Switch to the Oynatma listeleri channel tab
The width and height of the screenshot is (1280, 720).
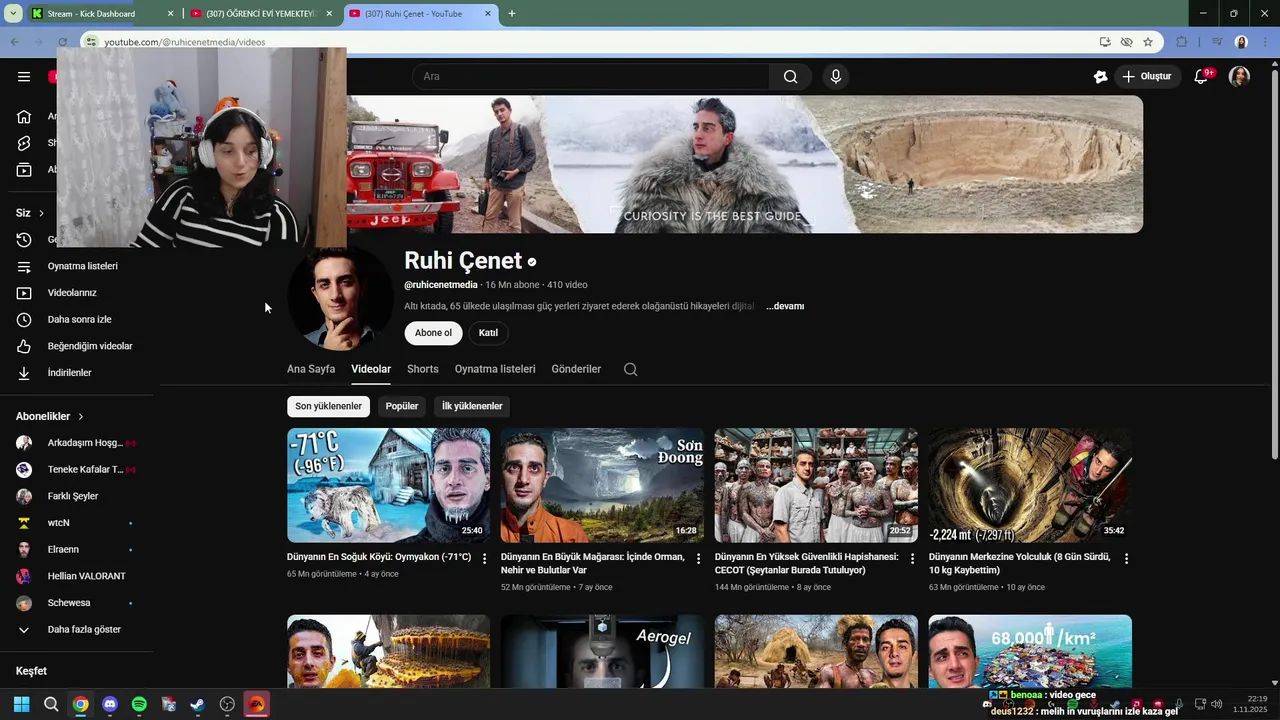495,369
